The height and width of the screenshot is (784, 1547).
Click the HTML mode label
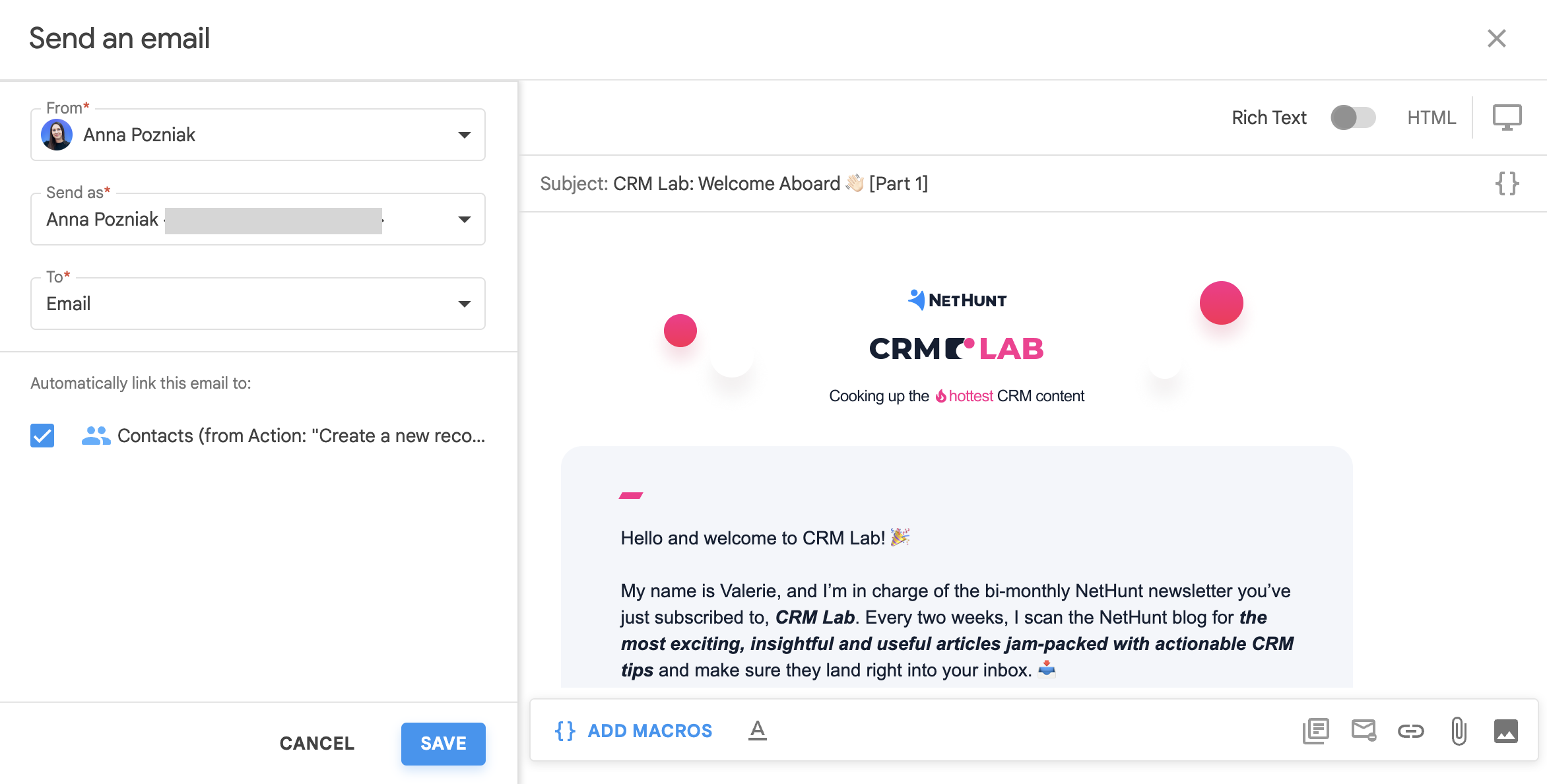tap(1432, 117)
